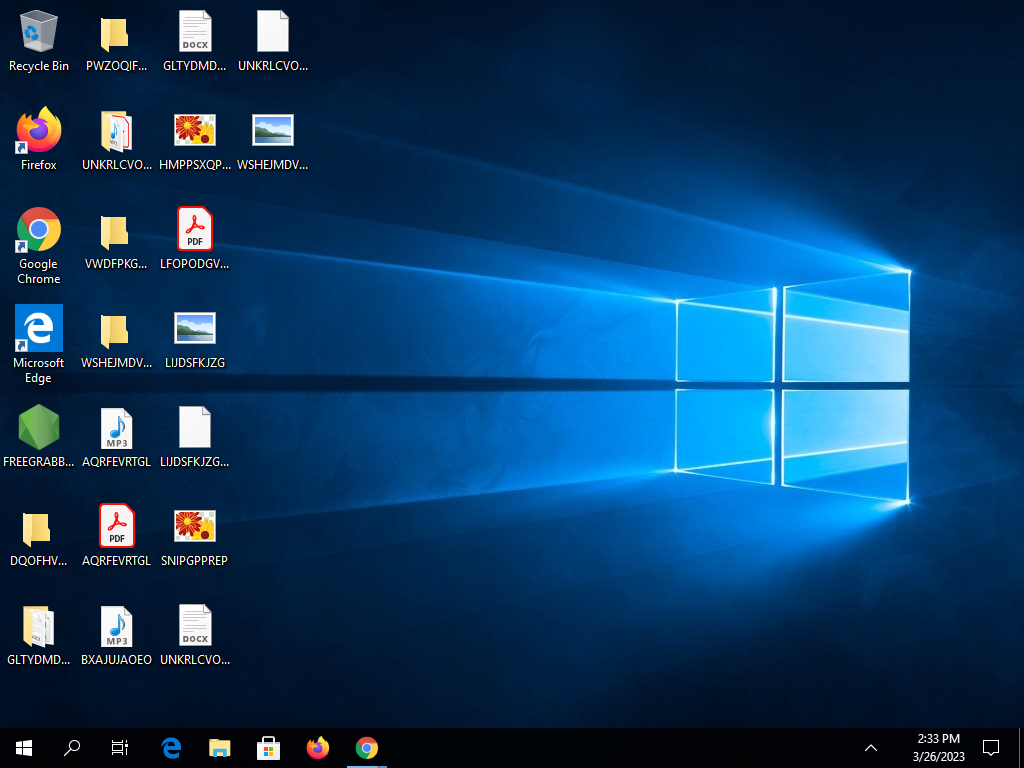Expand the hidden system tray icons chevron
This screenshot has width=1024, height=768.
[x=871, y=747]
